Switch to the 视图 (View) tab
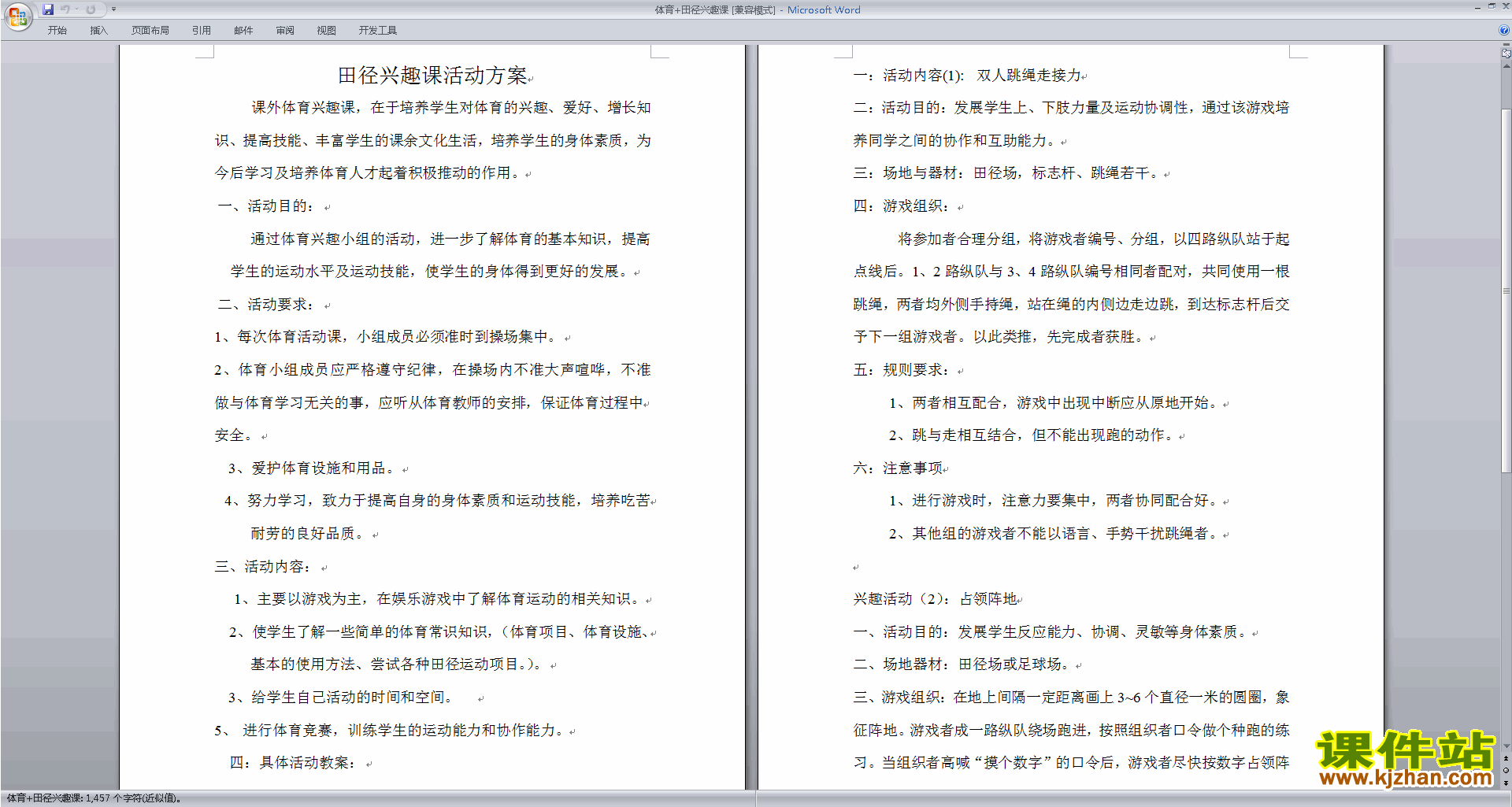This screenshot has height=807, width=1512. (326, 30)
